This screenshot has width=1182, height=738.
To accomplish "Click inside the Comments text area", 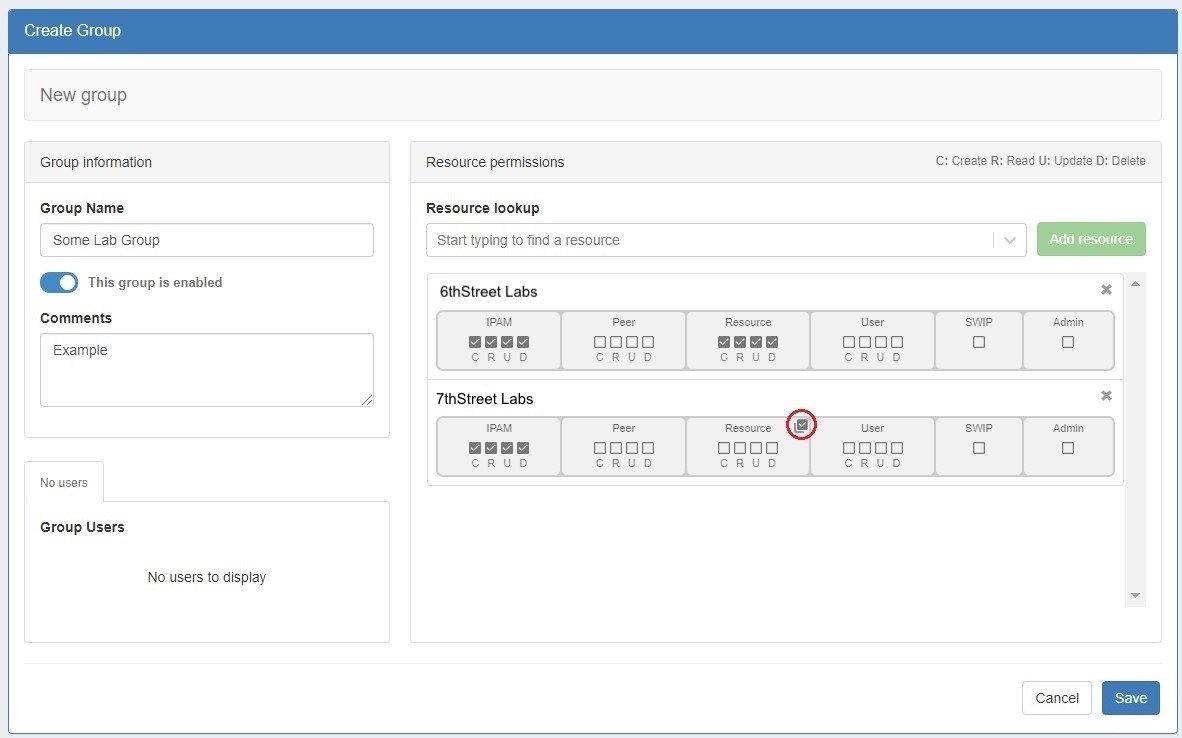I will (207, 370).
